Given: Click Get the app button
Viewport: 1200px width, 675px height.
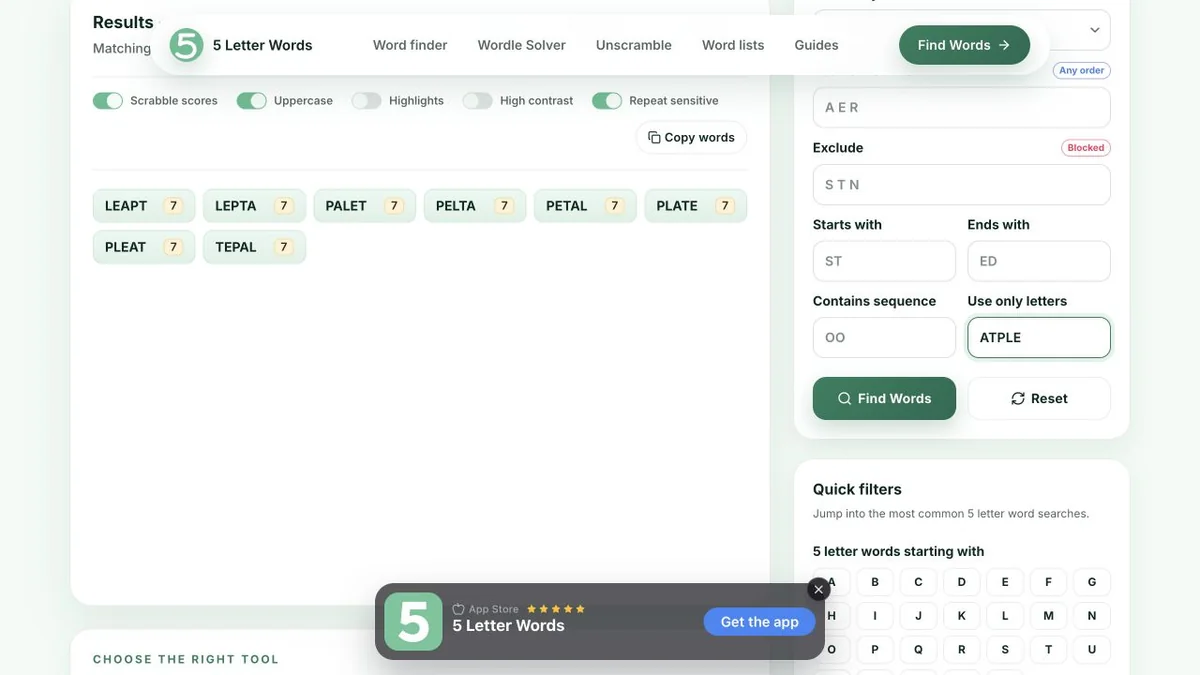Looking at the screenshot, I should [760, 622].
